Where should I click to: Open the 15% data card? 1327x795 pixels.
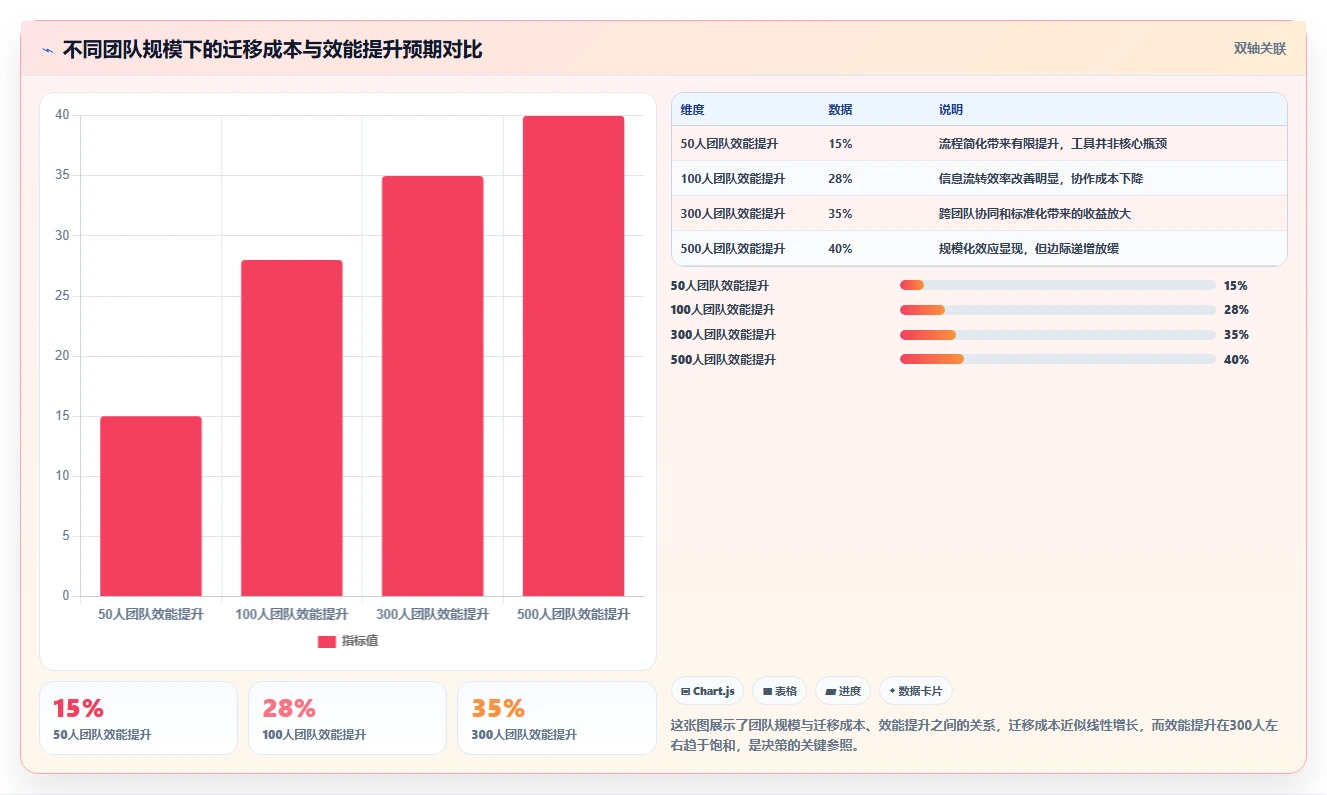click(138, 718)
